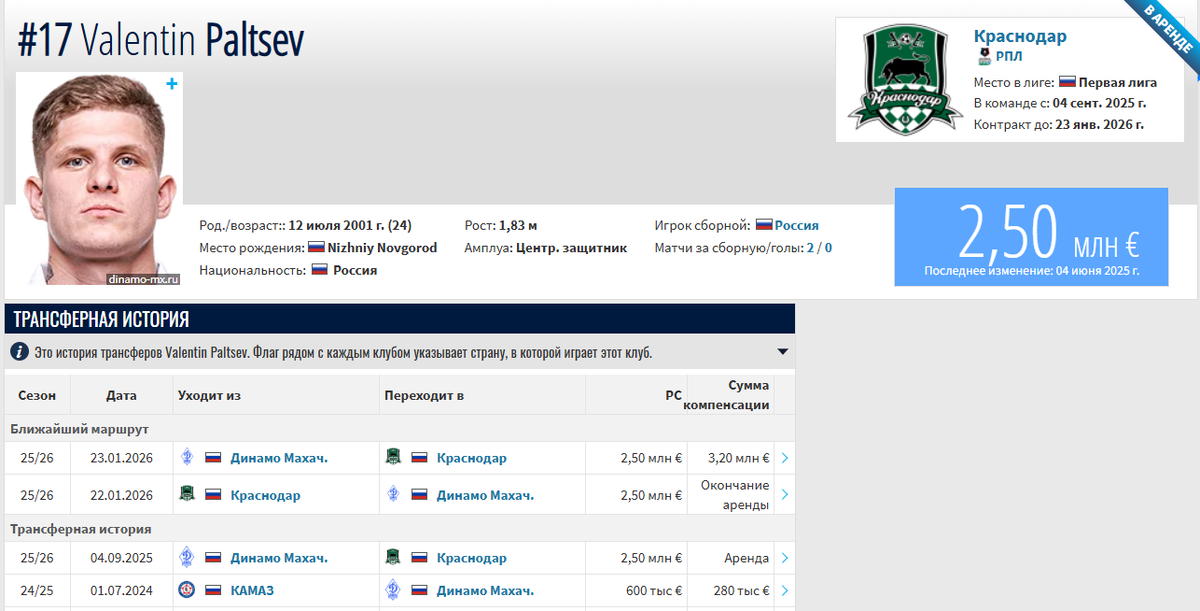Click Krasnodar crest in 23.01.2026 row
The width and height of the screenshot is (1200, 611).
tap(393, 458)
